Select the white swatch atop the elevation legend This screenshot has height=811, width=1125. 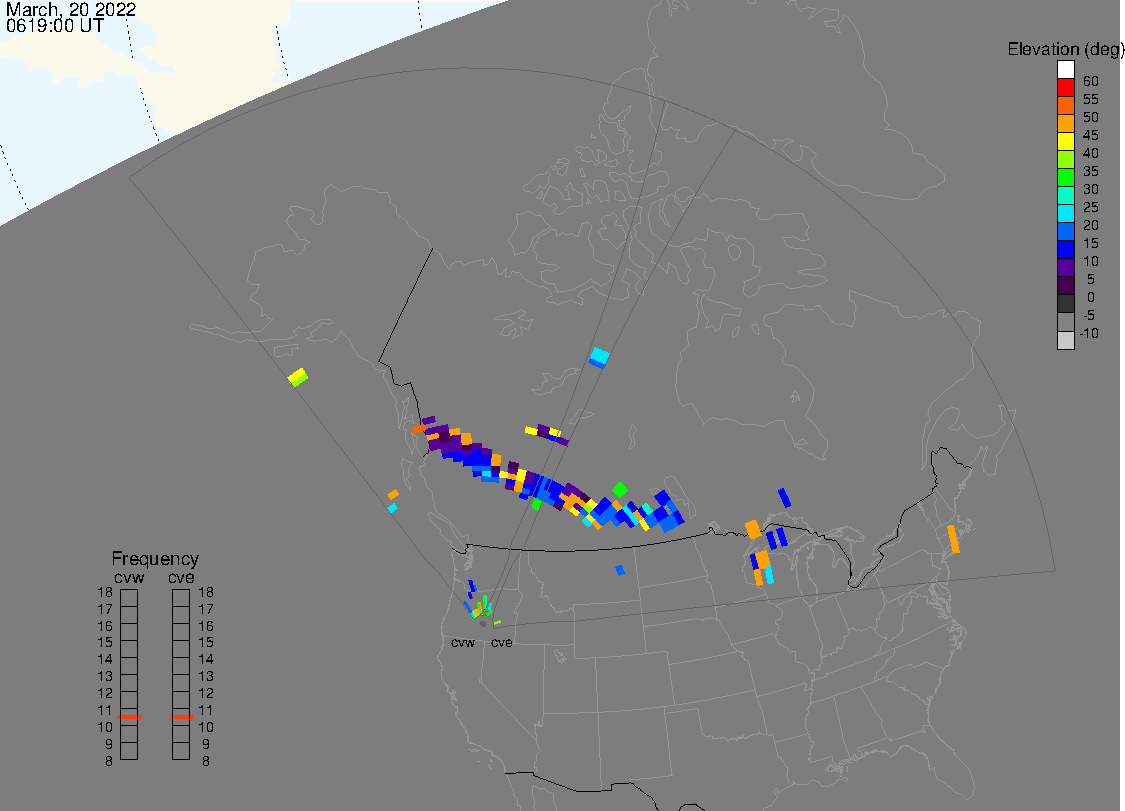[1066, 70]
